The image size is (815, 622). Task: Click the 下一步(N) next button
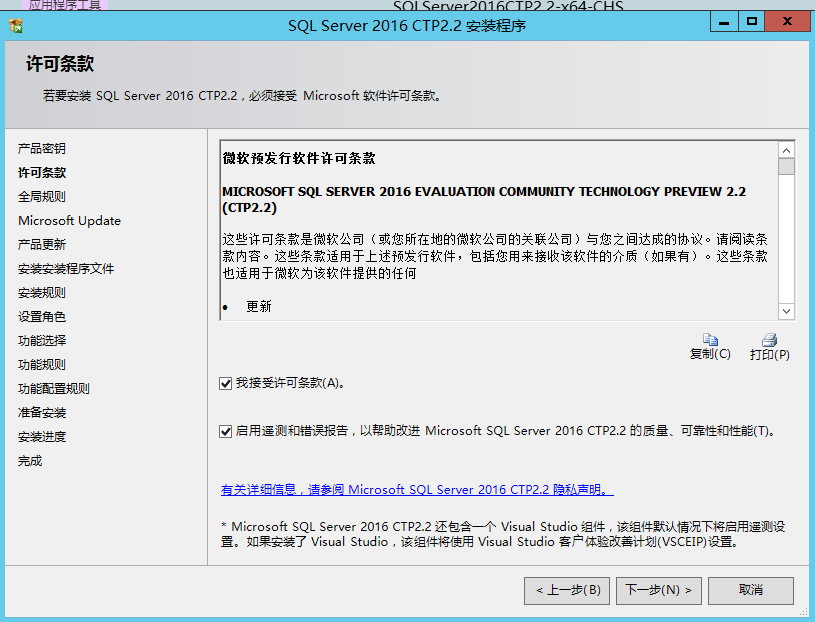click(659, 590)
